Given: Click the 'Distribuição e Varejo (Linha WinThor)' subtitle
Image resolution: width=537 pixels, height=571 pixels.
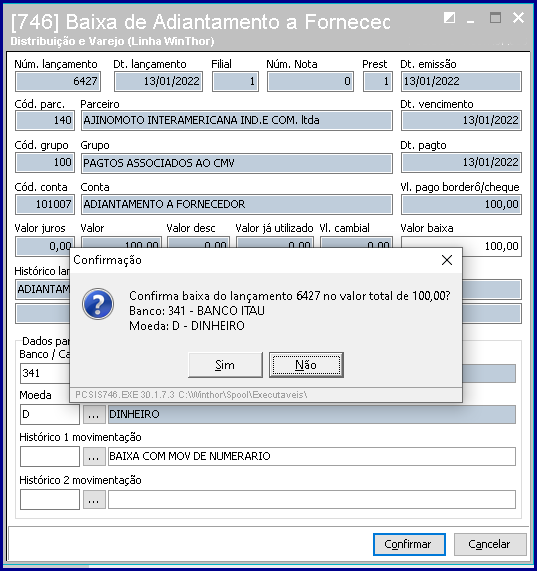Looking at the screenshot, I should (x=112, y=41).
